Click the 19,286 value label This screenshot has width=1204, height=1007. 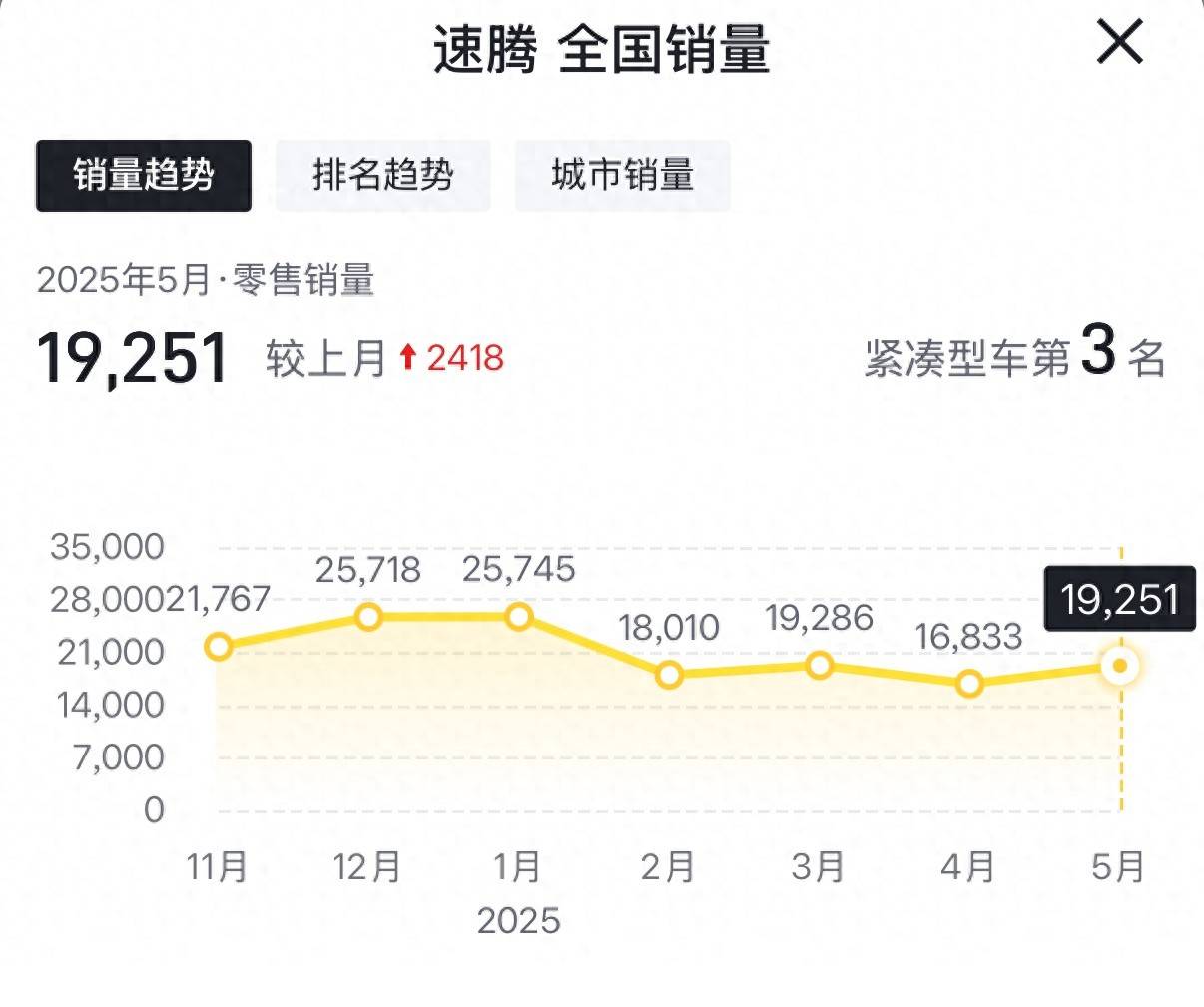820,618
